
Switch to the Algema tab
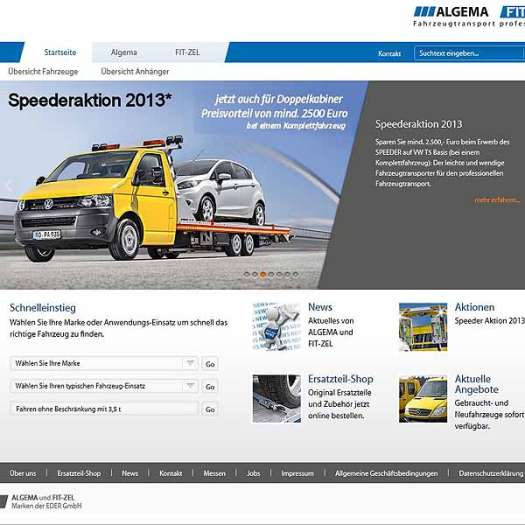click(124, 52)
